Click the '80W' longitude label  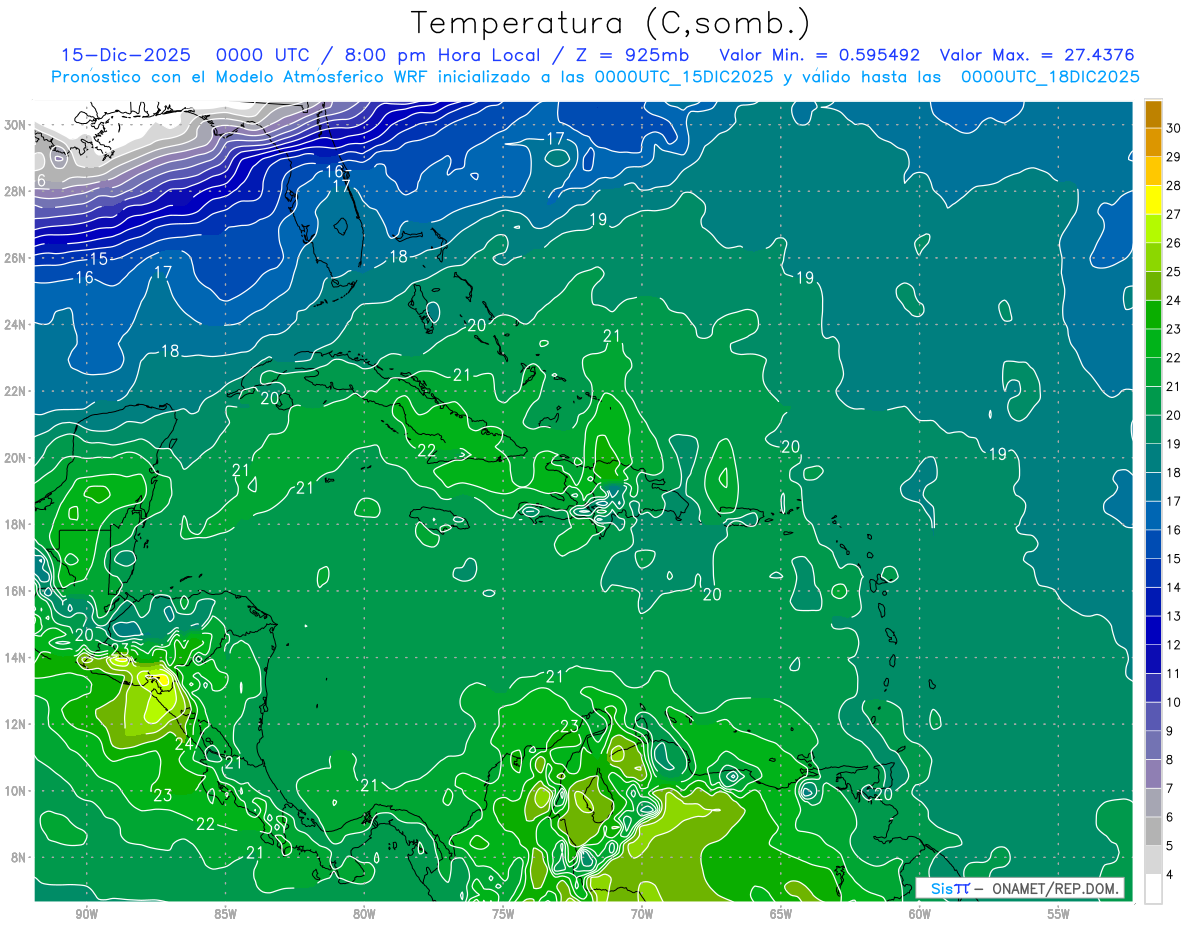coord(364,914)
